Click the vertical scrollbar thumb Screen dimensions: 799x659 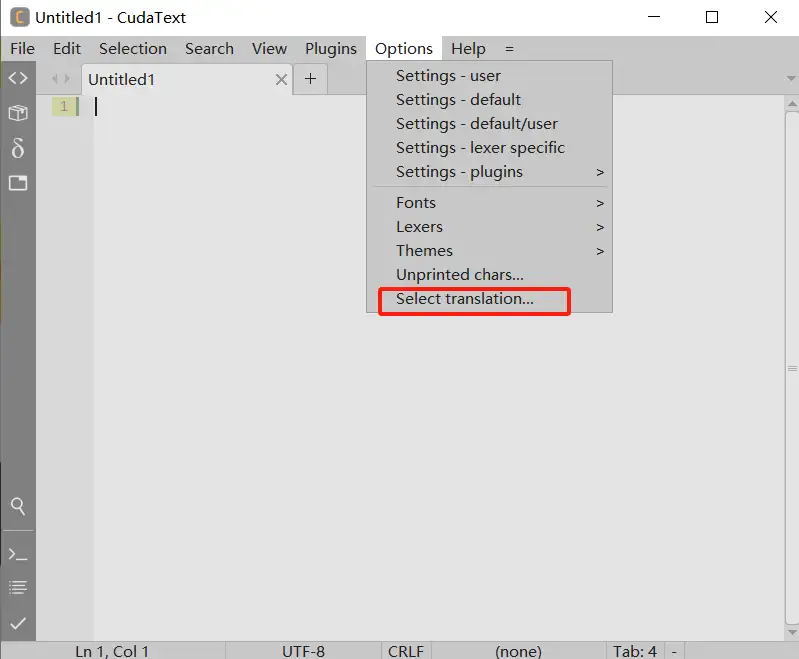[792, 368]
